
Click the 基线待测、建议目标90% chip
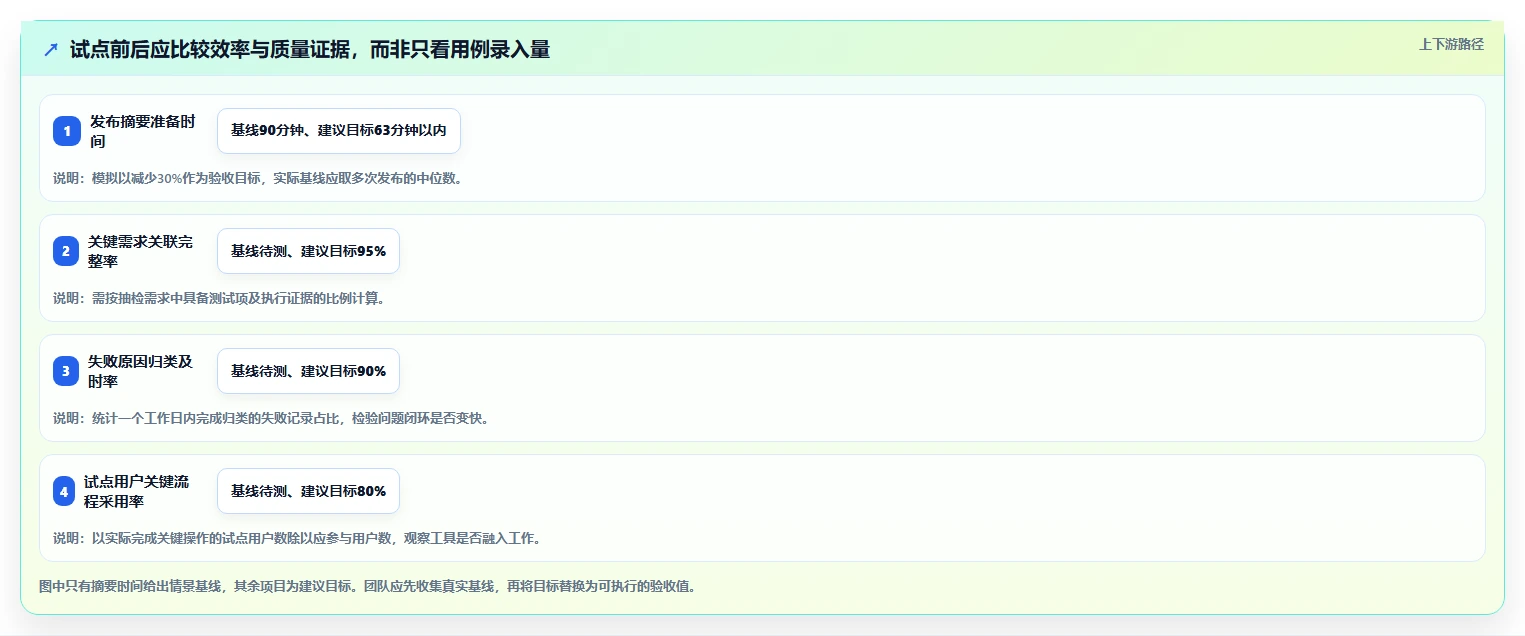coord(308,371)
